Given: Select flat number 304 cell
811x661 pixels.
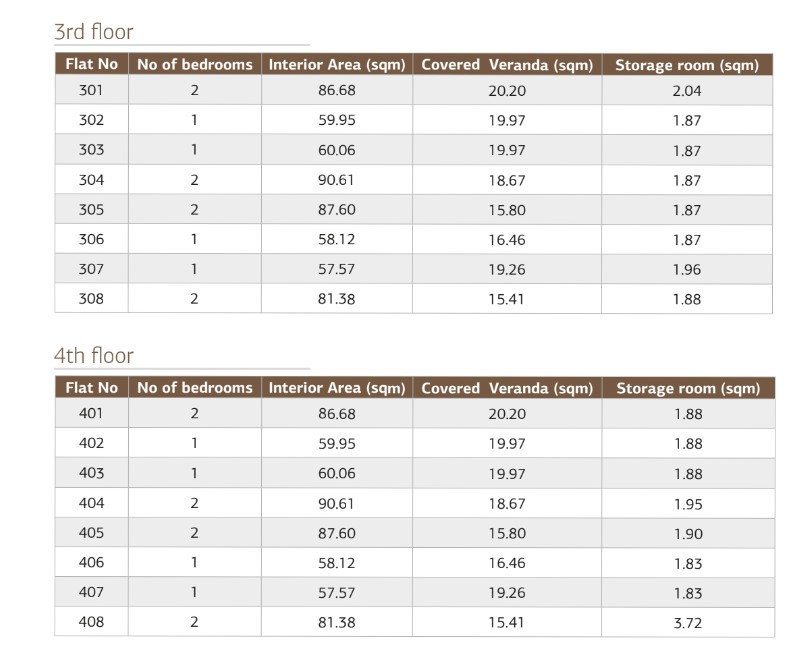Looking at the screenshot, I should tap(91, 179).
